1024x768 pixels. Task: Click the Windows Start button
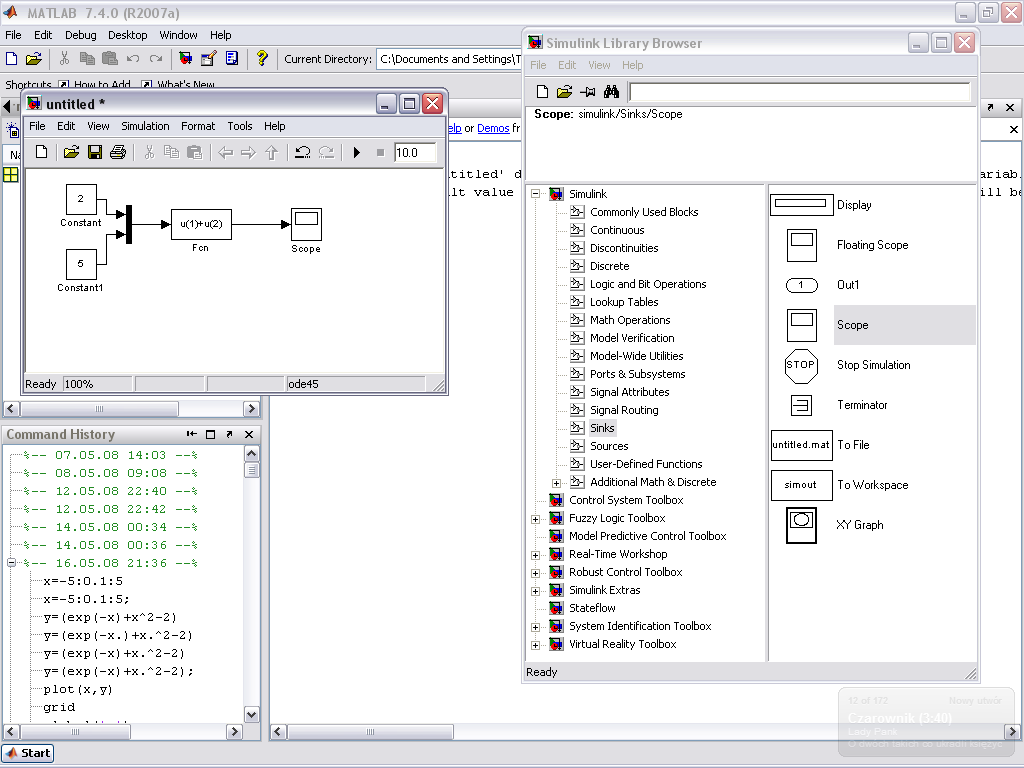pyautogui.click(x=27, y=753)
